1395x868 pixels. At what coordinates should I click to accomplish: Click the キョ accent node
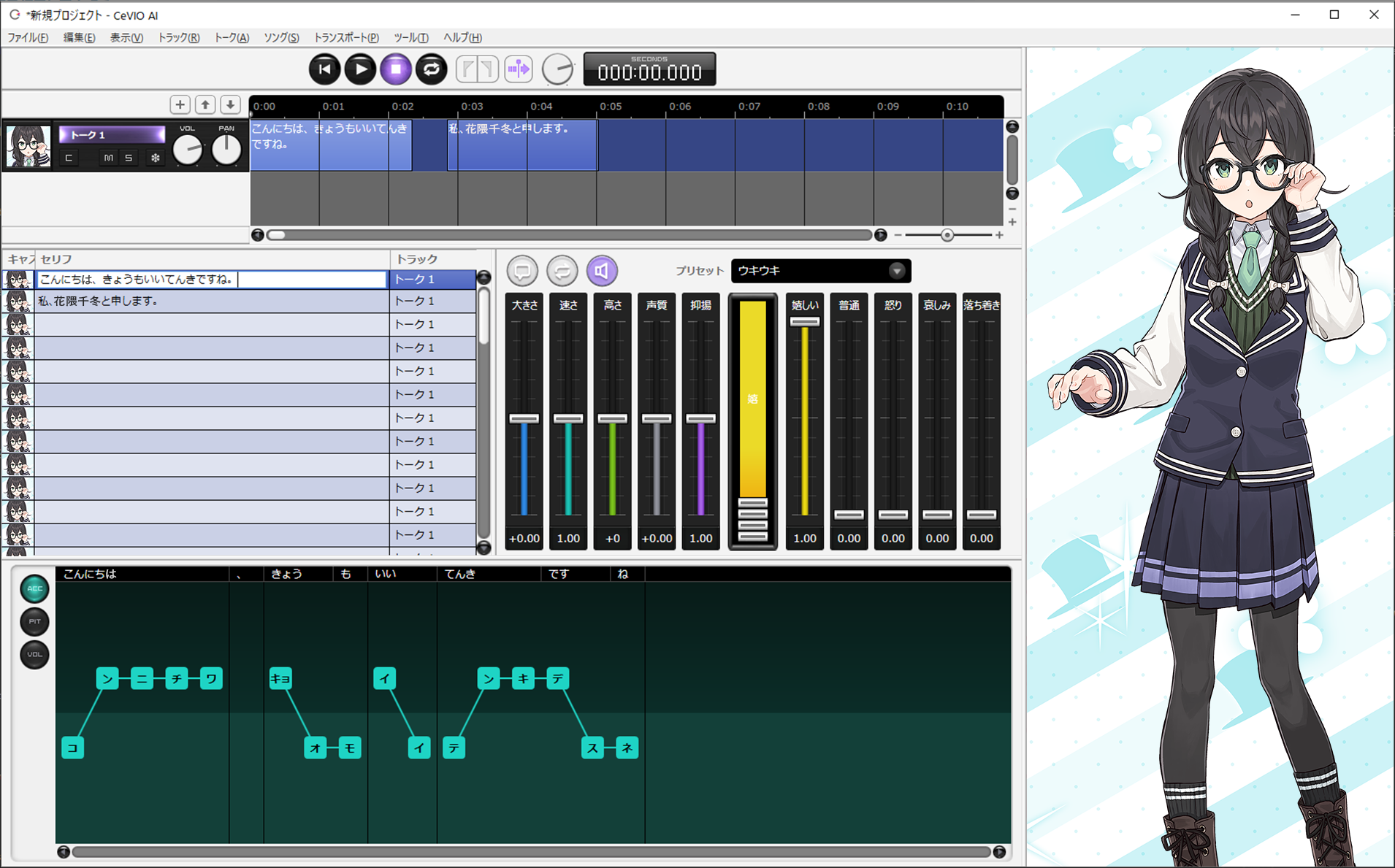click(280, 678)
